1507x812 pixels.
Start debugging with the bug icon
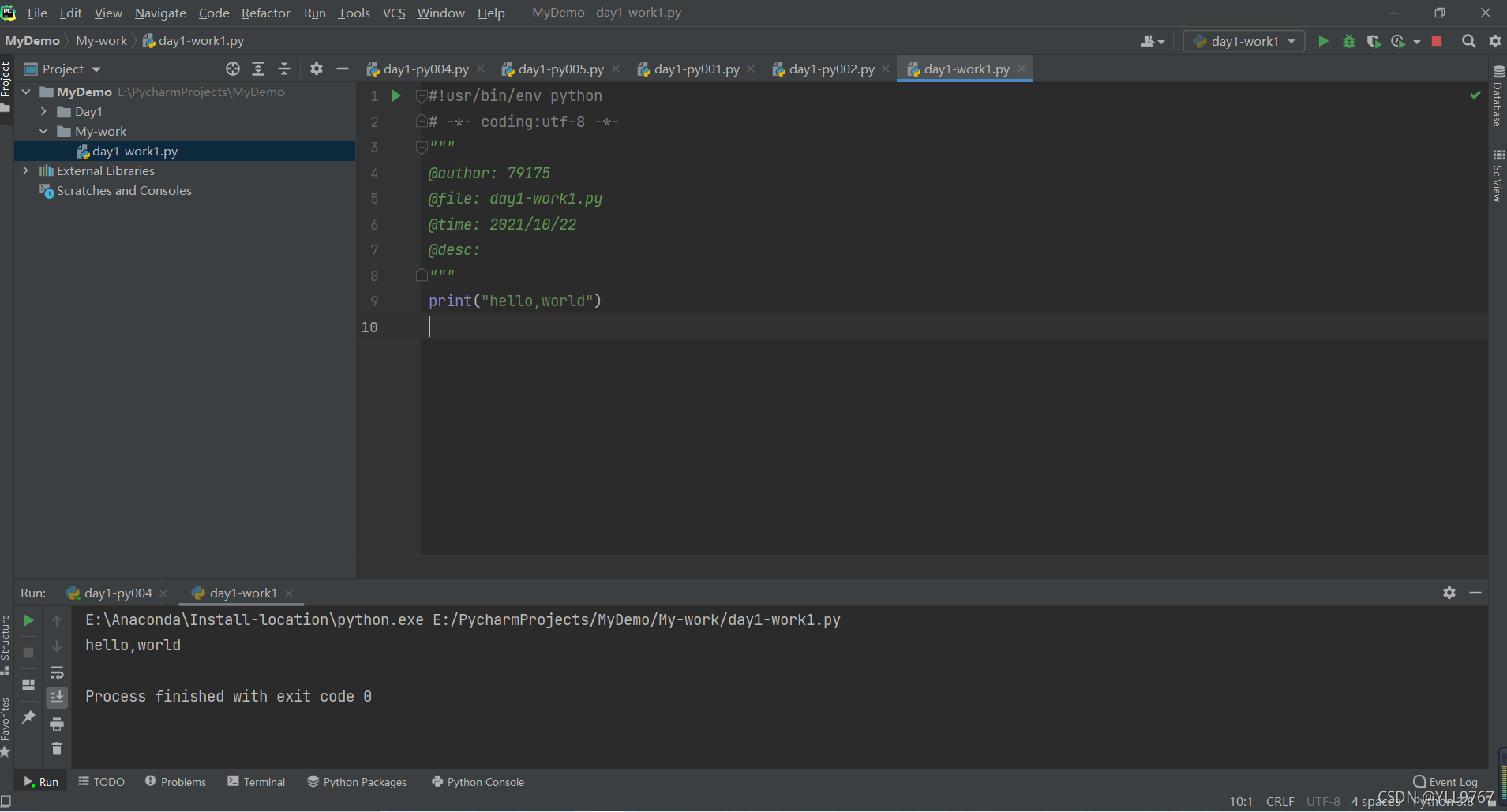click(x=1349, y=41)
